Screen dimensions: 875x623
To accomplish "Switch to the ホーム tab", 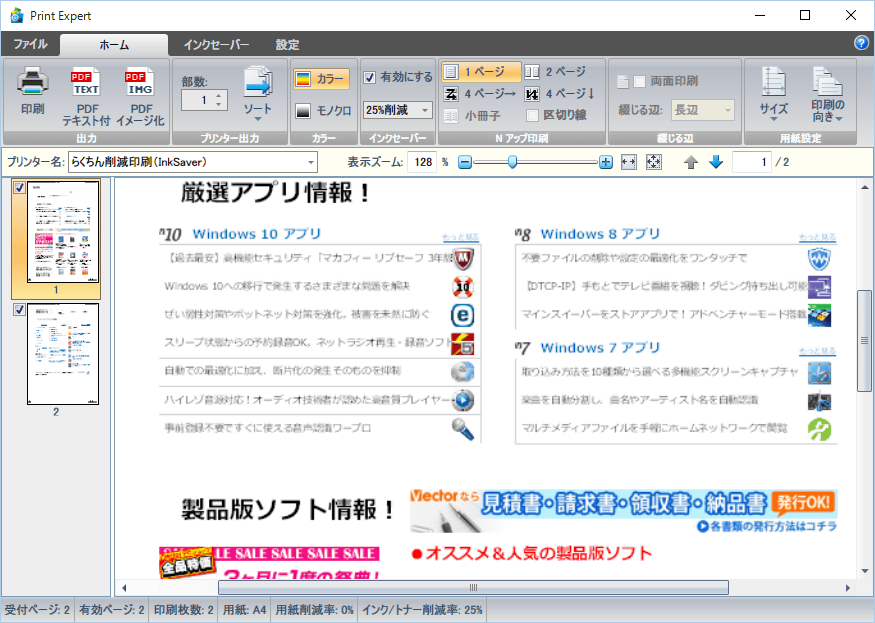I will 114,45.
